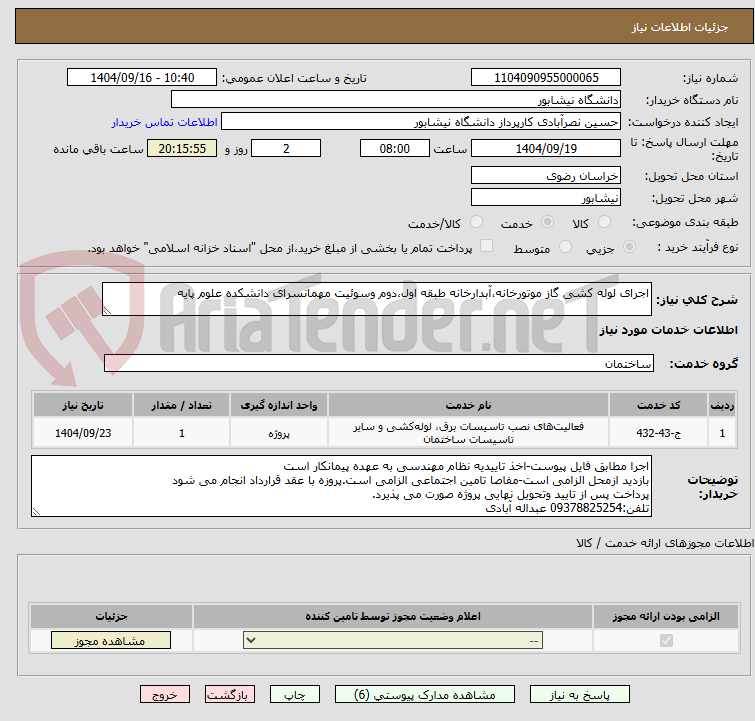
Task: Select the جزیی purchase type radio
Action: point(629,247)
